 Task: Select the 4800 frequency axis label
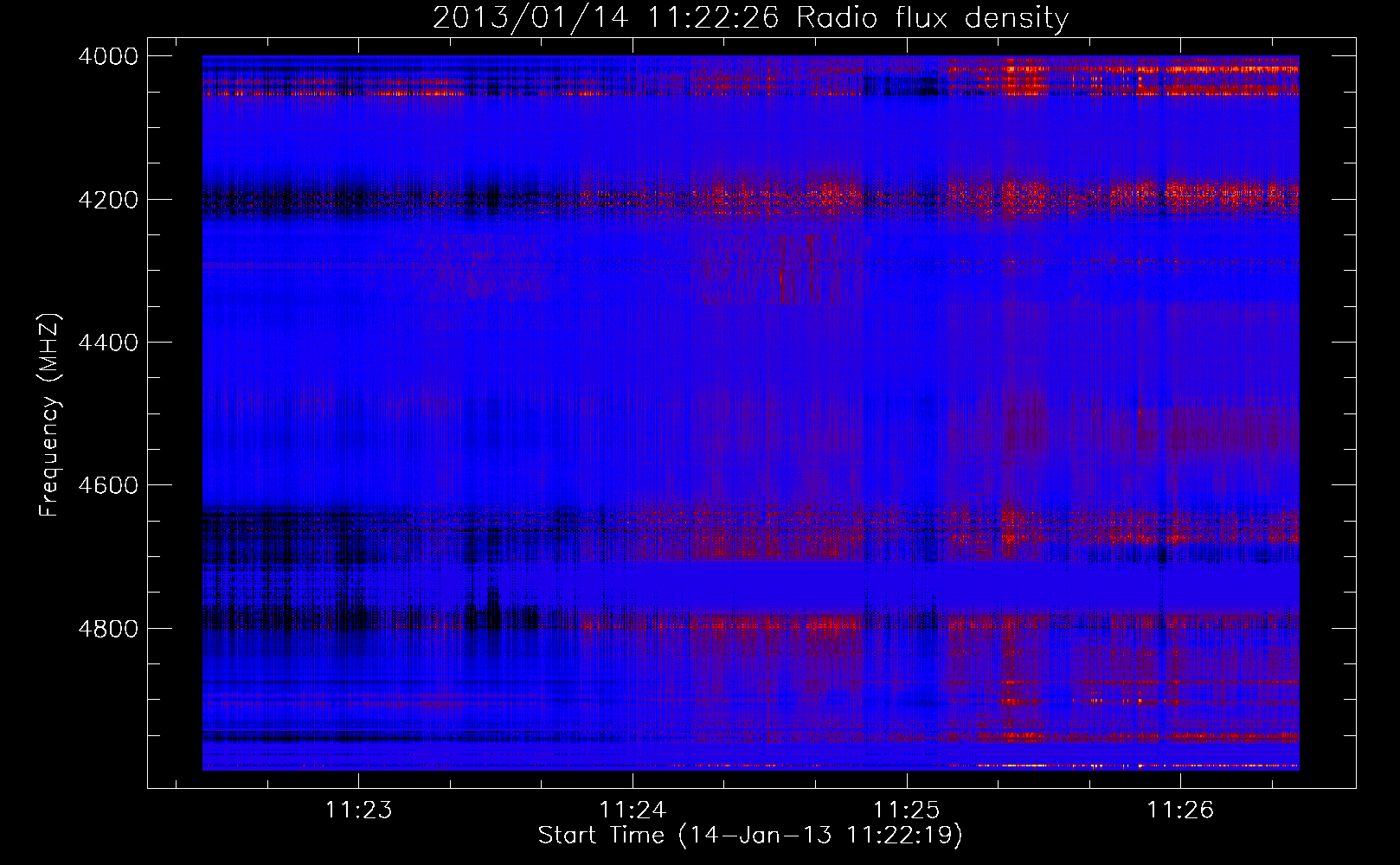[x=108, y=628]
